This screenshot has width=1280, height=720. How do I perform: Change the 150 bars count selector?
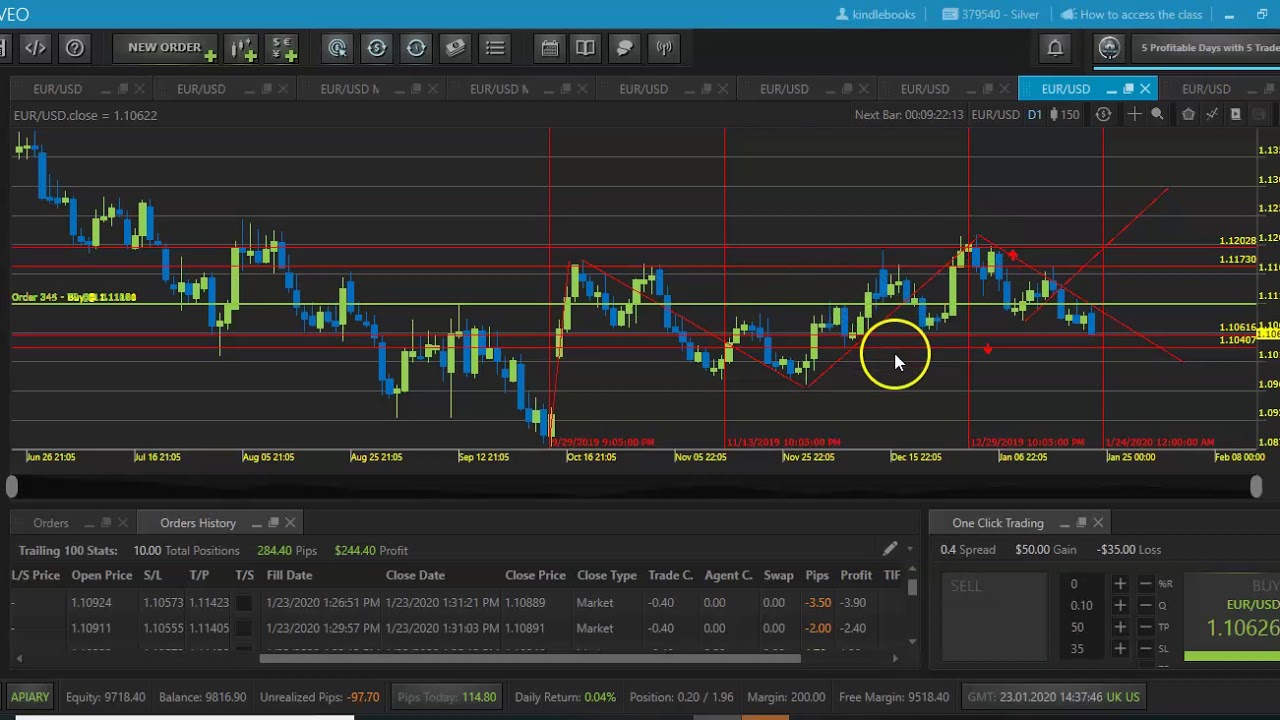[x=1064, y=115]
